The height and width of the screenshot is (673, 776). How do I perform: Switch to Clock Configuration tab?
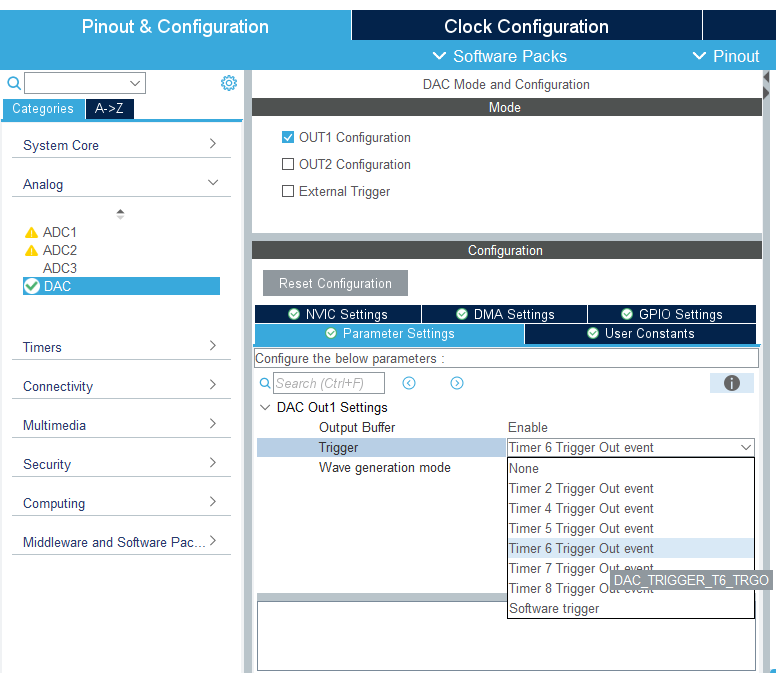pyautogui.click(x=526, y=26)
